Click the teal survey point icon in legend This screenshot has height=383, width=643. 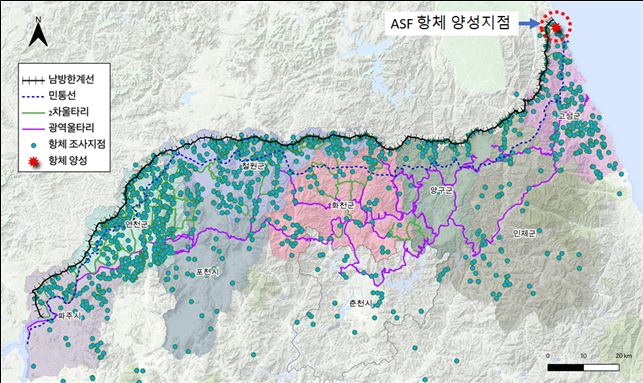point(34,145)
